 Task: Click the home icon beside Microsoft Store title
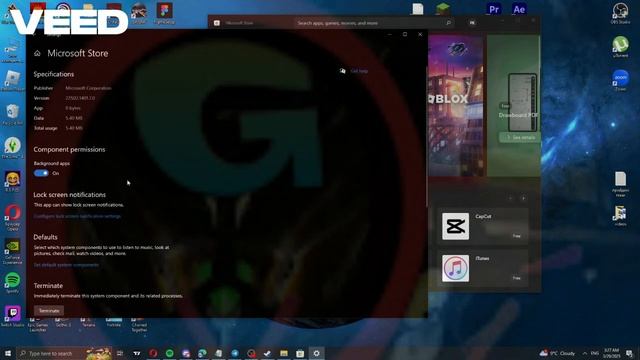(x=37, y=53)
